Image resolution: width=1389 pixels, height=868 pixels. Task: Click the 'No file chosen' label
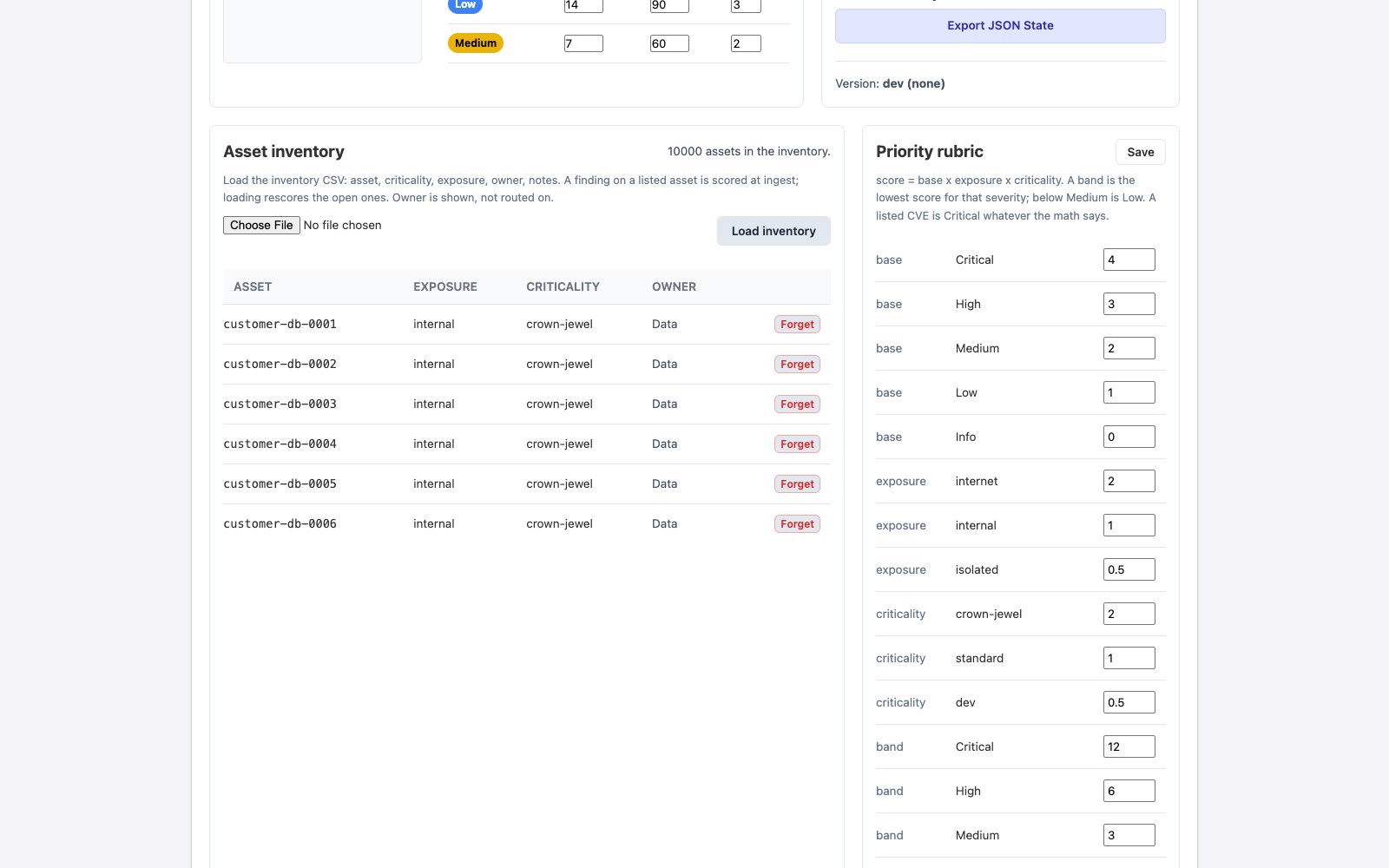pyautogui.click(x=342, y=225)
